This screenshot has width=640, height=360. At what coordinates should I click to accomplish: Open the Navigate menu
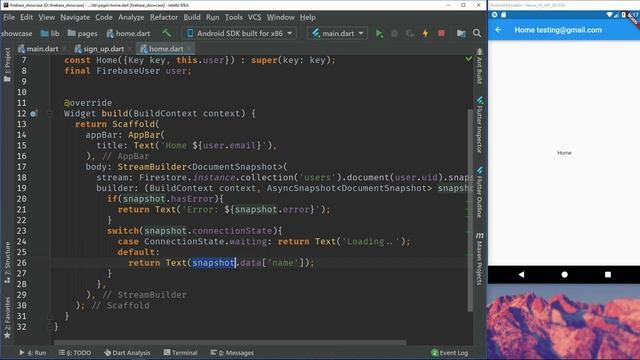pos(75,17)
